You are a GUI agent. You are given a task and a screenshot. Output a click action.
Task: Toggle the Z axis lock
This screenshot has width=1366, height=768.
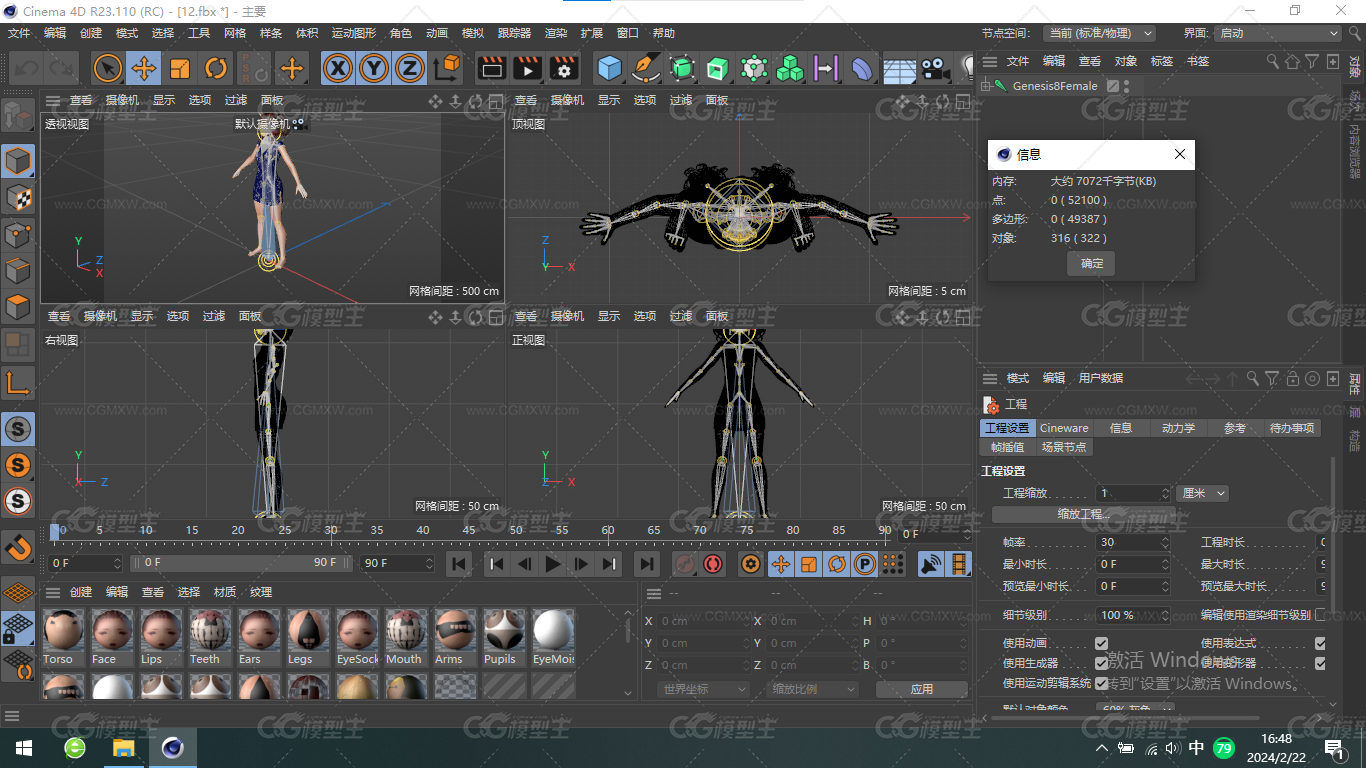pos(409,68)
